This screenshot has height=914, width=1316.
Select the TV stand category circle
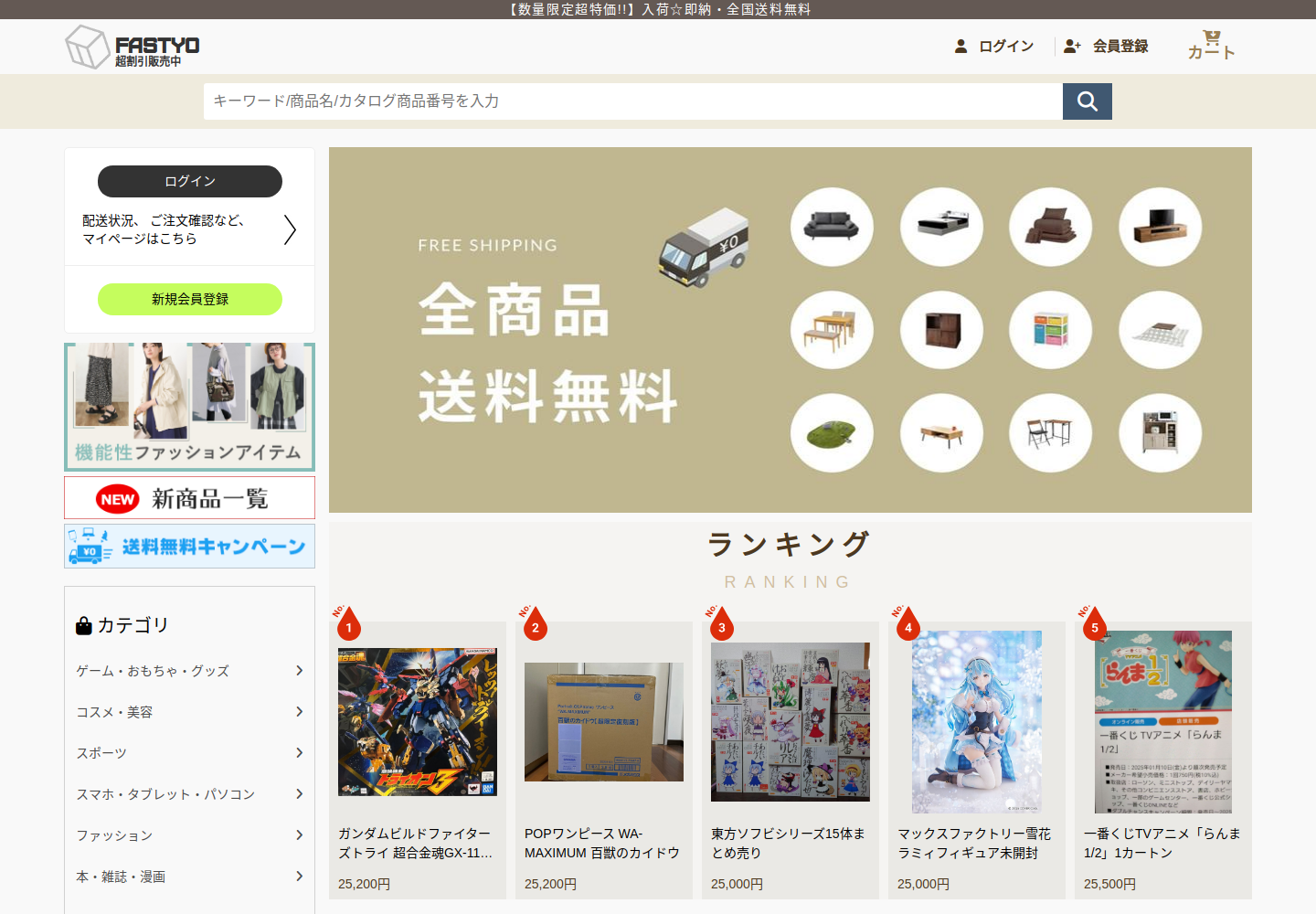click(1161, 227)
